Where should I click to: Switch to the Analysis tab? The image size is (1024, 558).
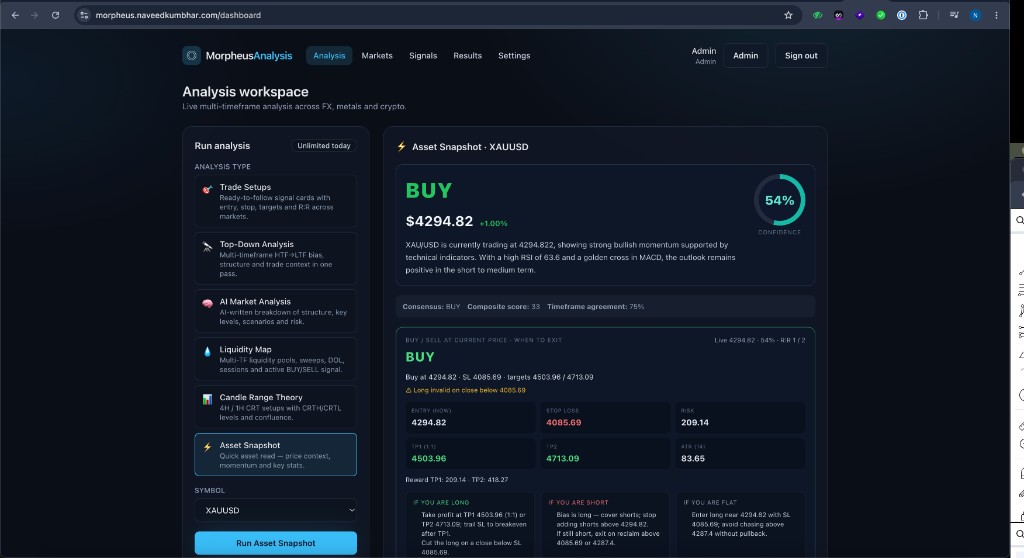point(329,56)
